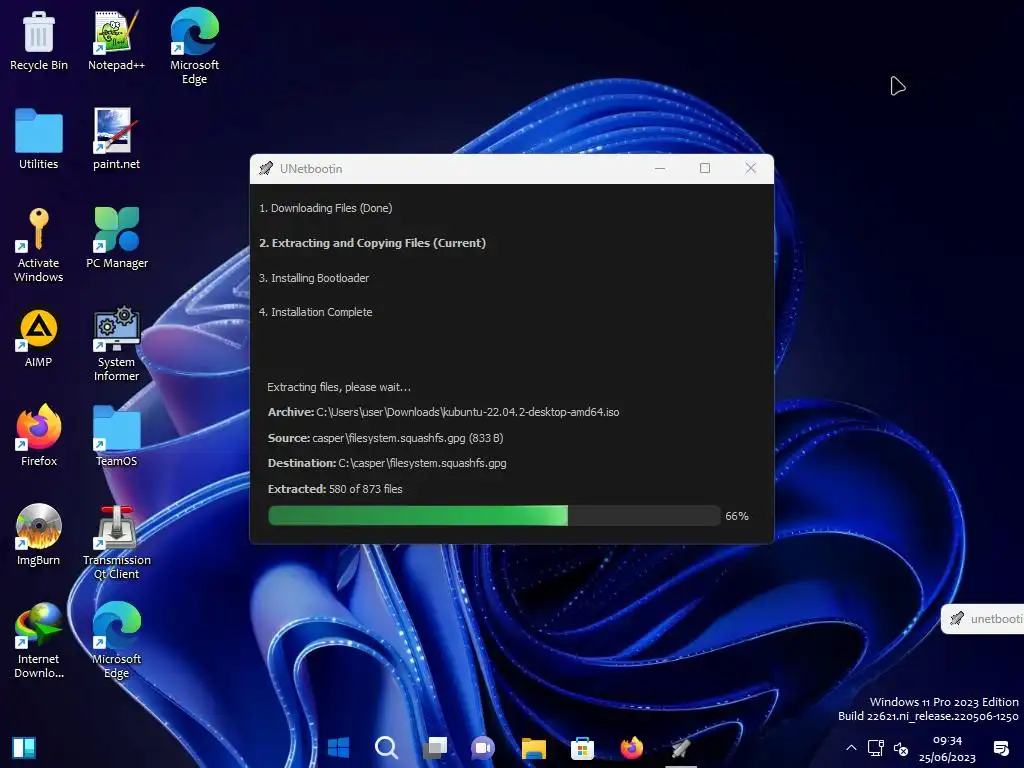
Task: Minimize the UNetbootin window
Action: pos(660,168)
